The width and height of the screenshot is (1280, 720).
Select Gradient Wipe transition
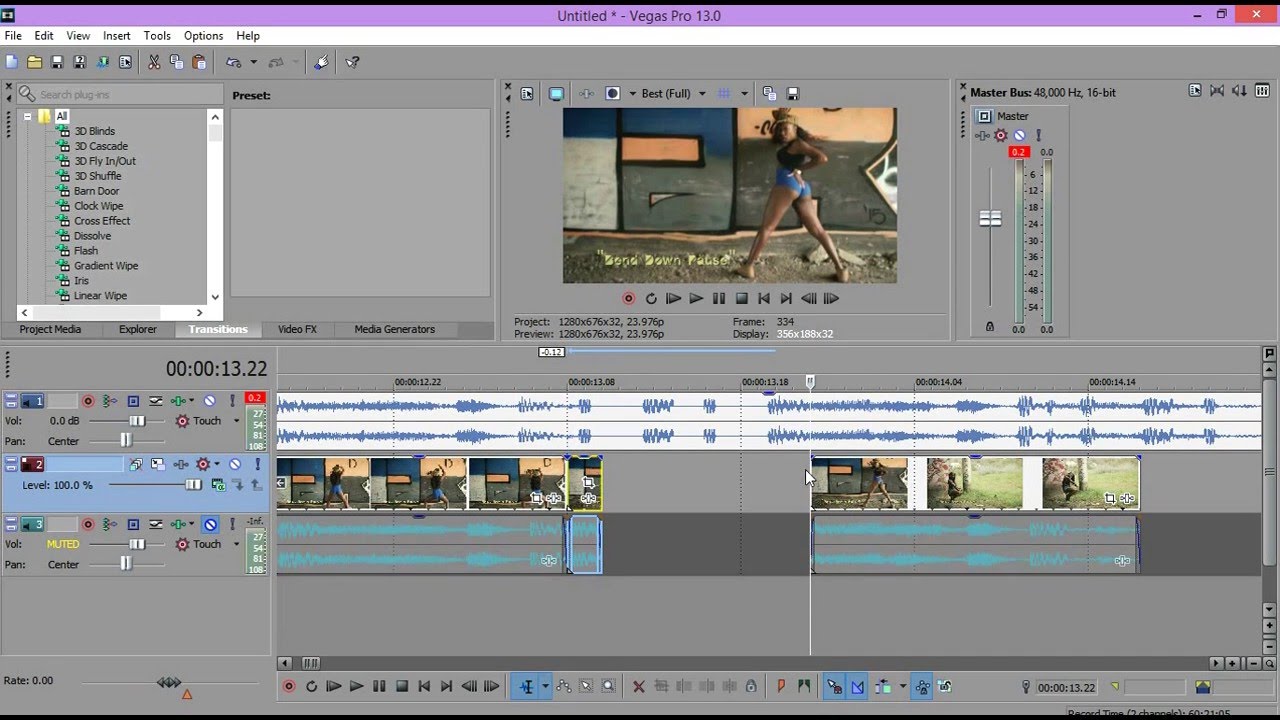(x=106, y=266)
